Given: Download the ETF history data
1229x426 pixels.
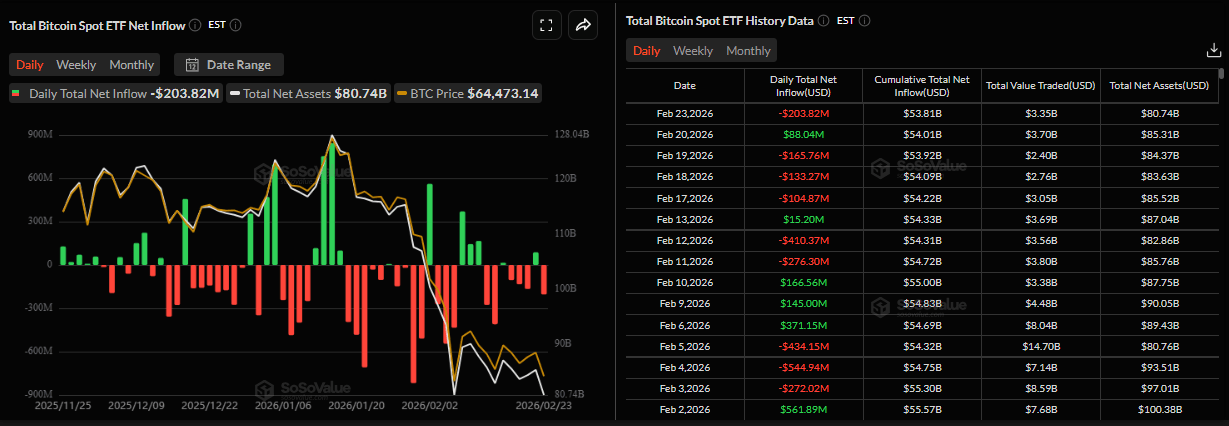Looking at the screenshot, I should click(1214, 51).
